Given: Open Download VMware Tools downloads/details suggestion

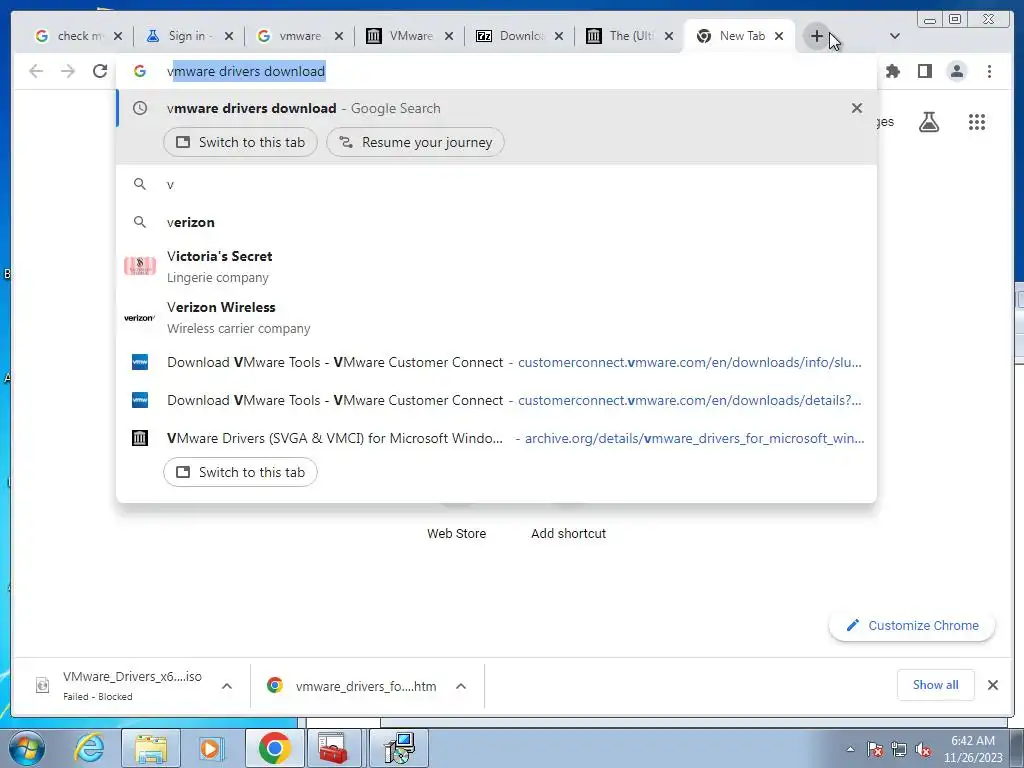Looking at the screenshot, I should 496,400.
